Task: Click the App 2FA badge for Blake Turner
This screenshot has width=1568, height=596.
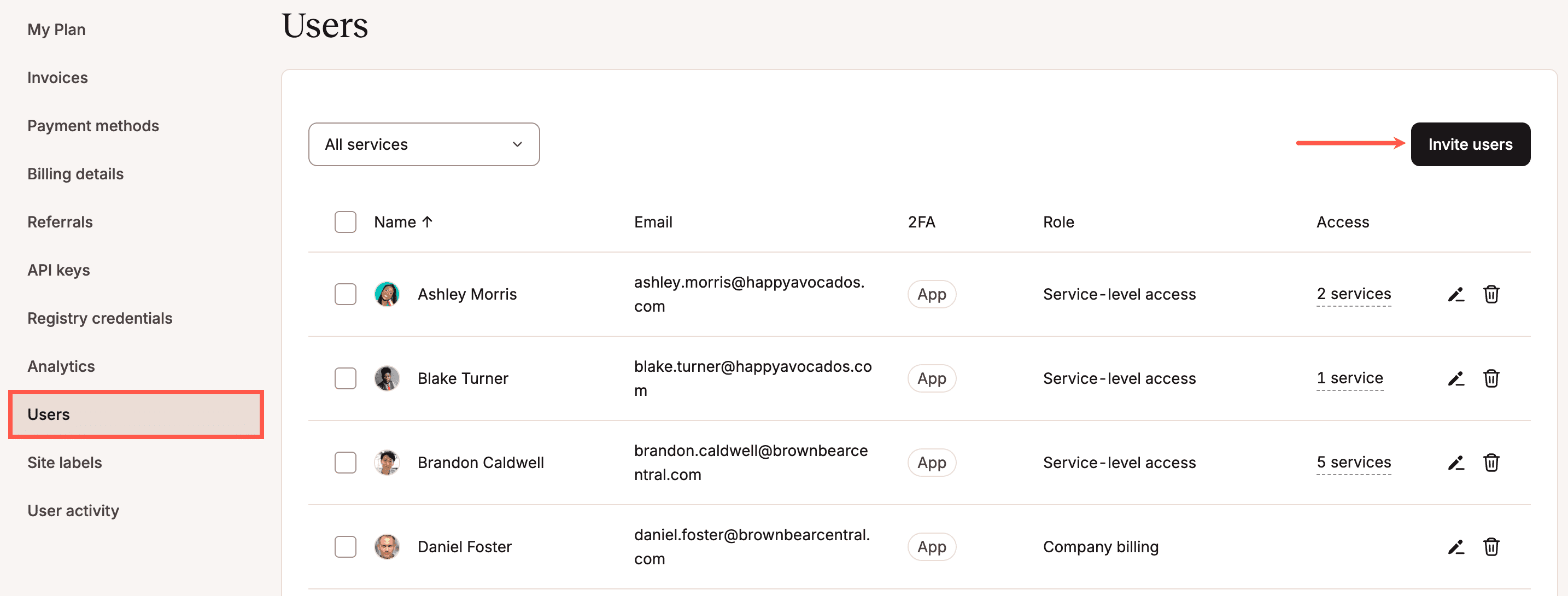Action: click(x=931, y=379)
